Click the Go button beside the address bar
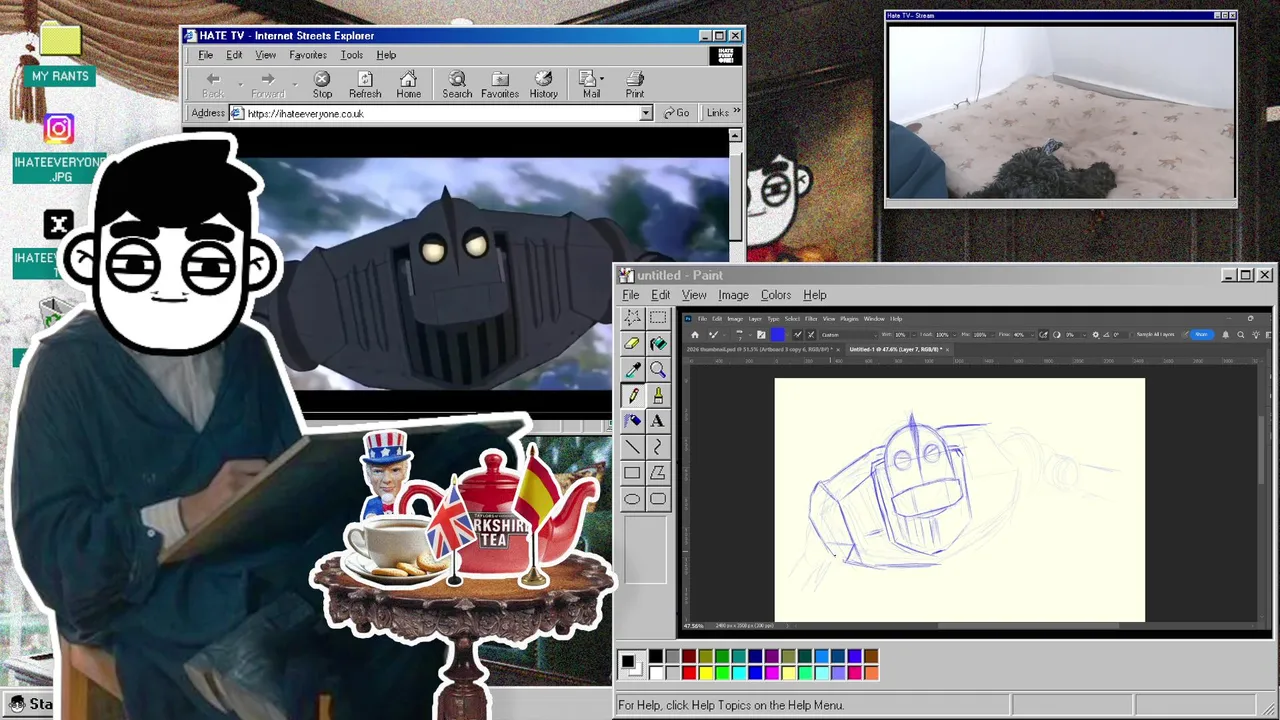The height and width of the screenshot is (720, 1280). point(676,113)
